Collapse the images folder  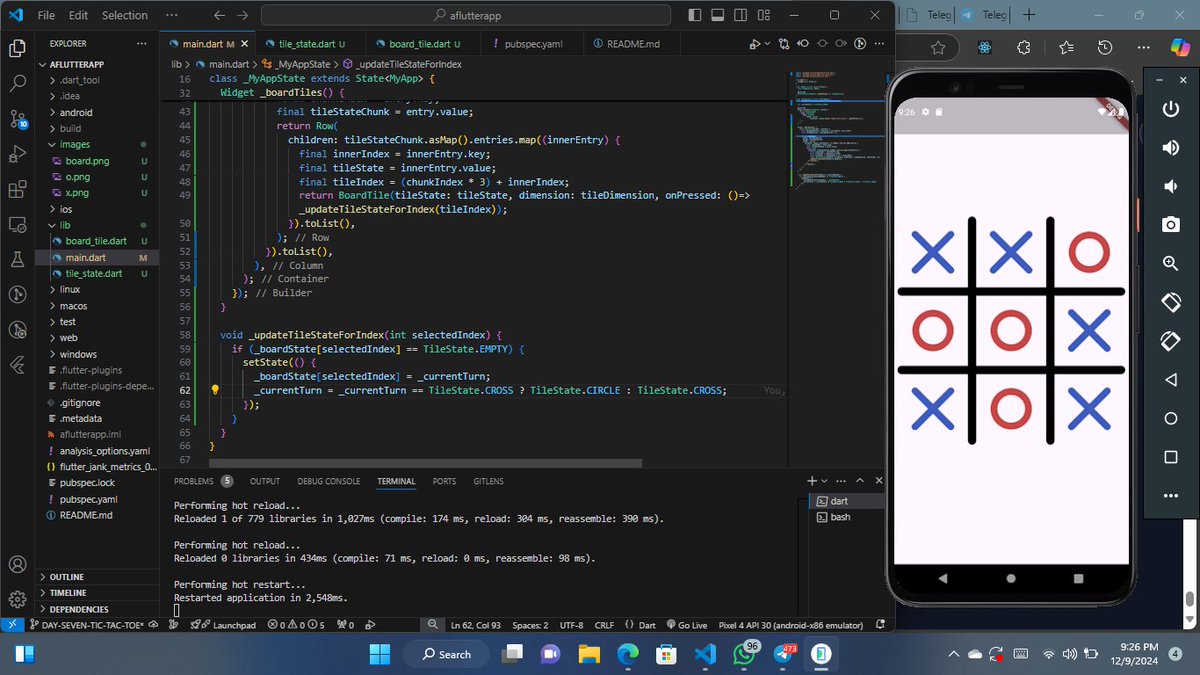(x=75, y=144)
